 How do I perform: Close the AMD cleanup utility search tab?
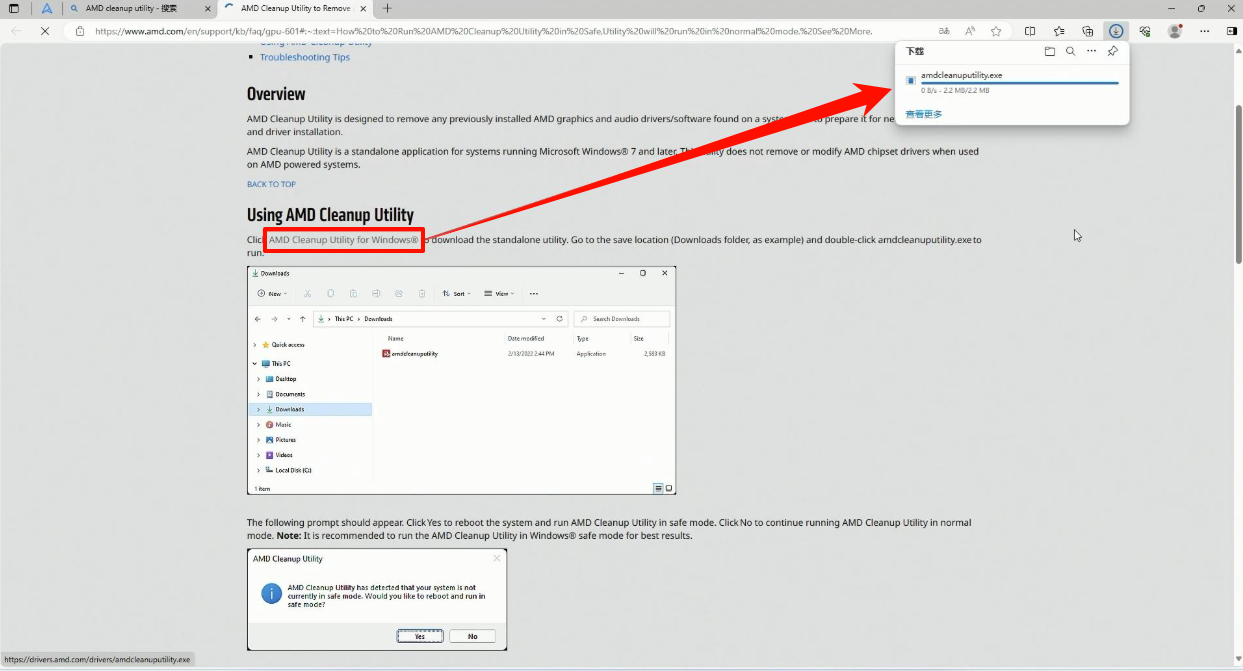point(207,8)
